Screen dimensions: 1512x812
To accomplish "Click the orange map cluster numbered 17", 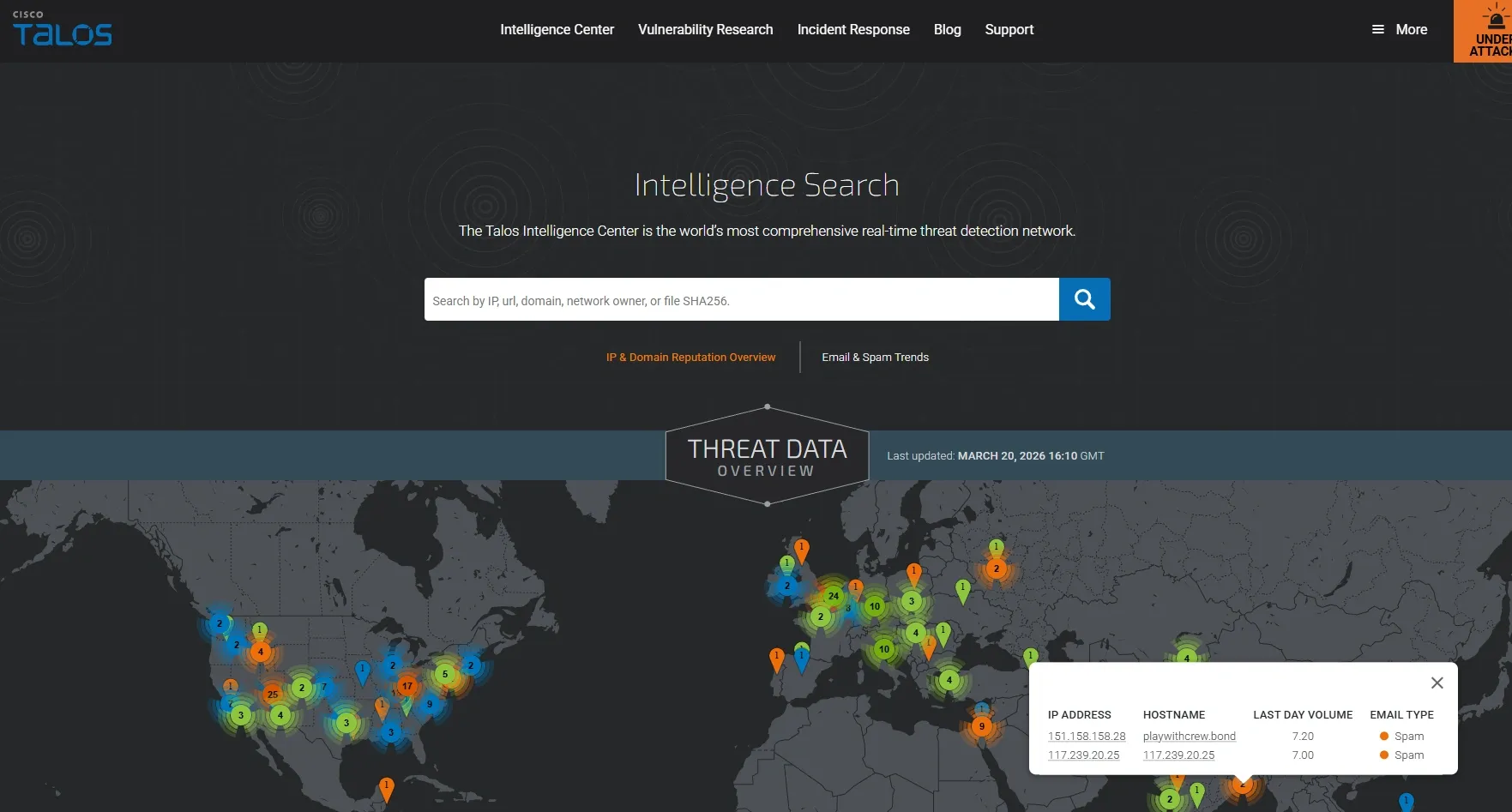I will 407,686.
